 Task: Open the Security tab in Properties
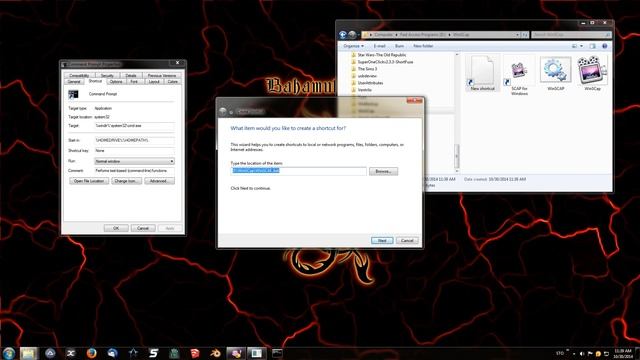pyautogui.click(x=107, y=76)
